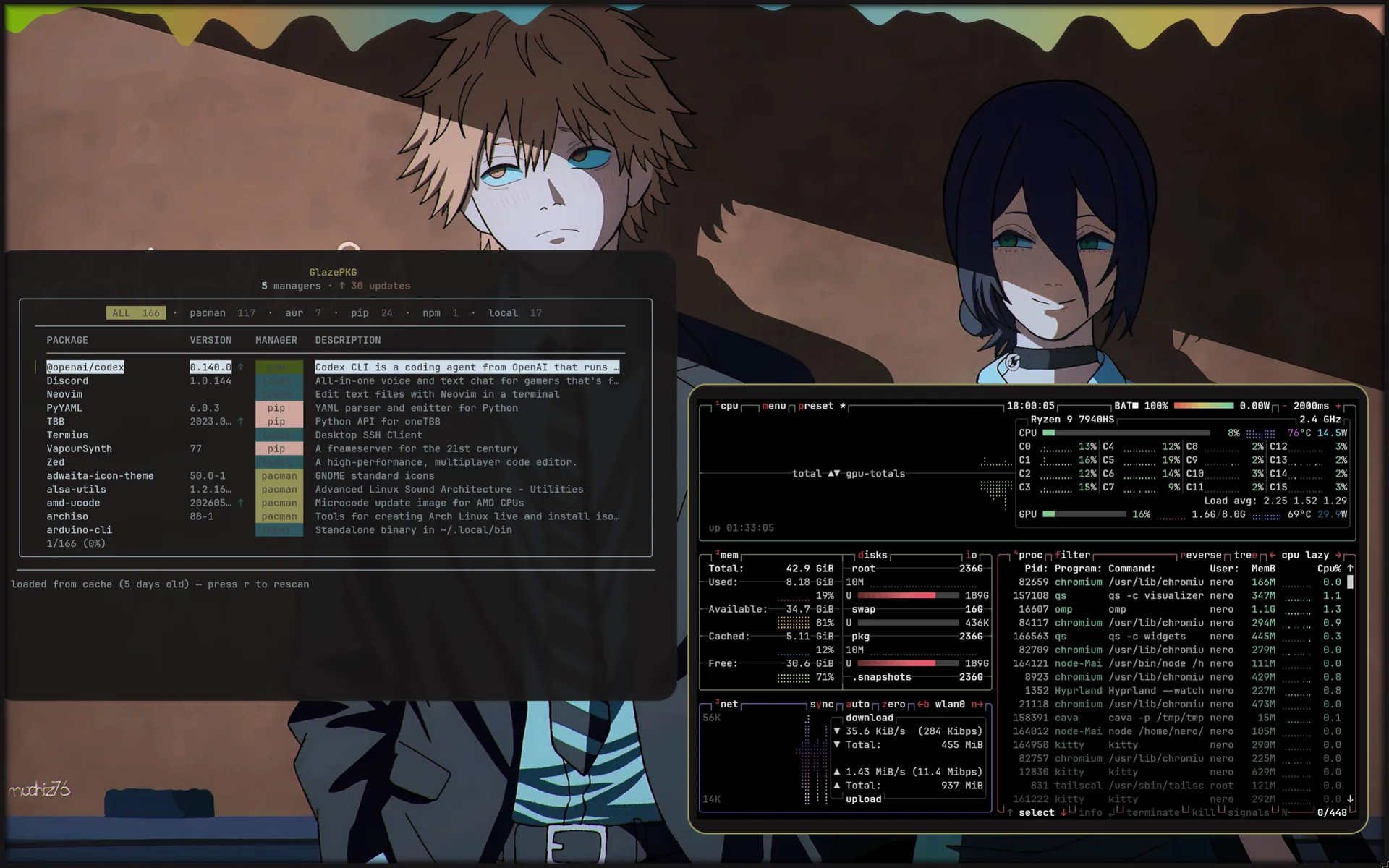Click the 'wlan0' interface name in net box
The height and width of the screenshot is (868, 1389).
pyautogui.click(x=950, y=704)
